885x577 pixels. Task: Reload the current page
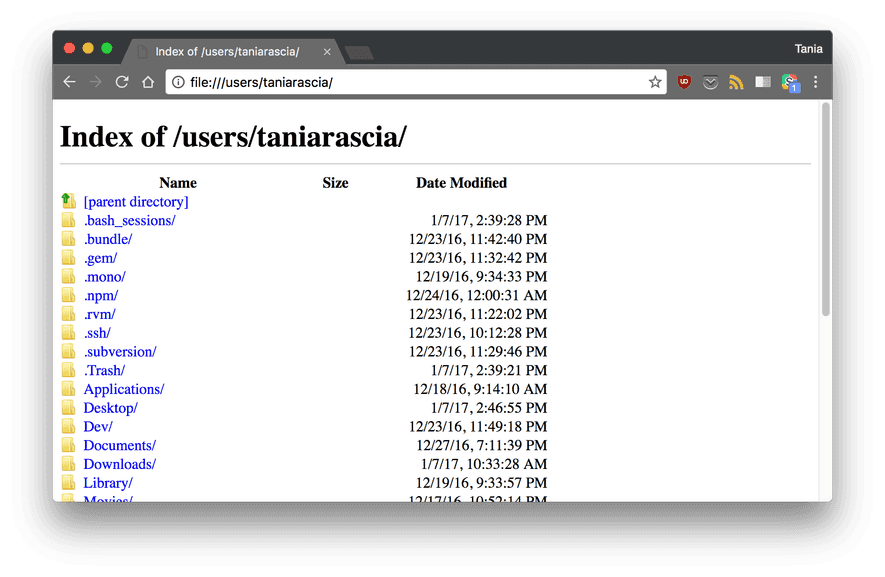[122, 82]
